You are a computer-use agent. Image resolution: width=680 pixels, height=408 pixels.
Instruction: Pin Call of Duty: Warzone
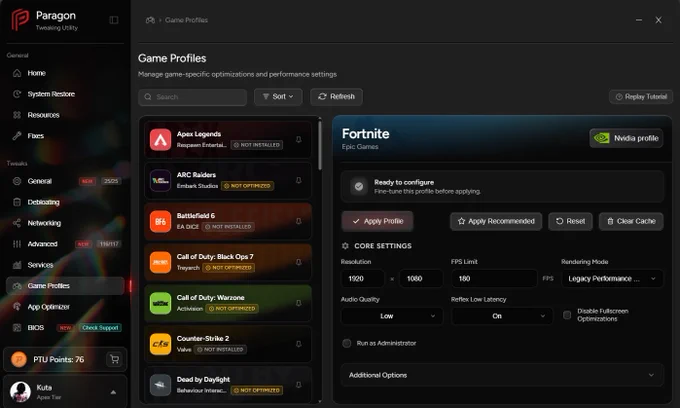click(298, 303)
